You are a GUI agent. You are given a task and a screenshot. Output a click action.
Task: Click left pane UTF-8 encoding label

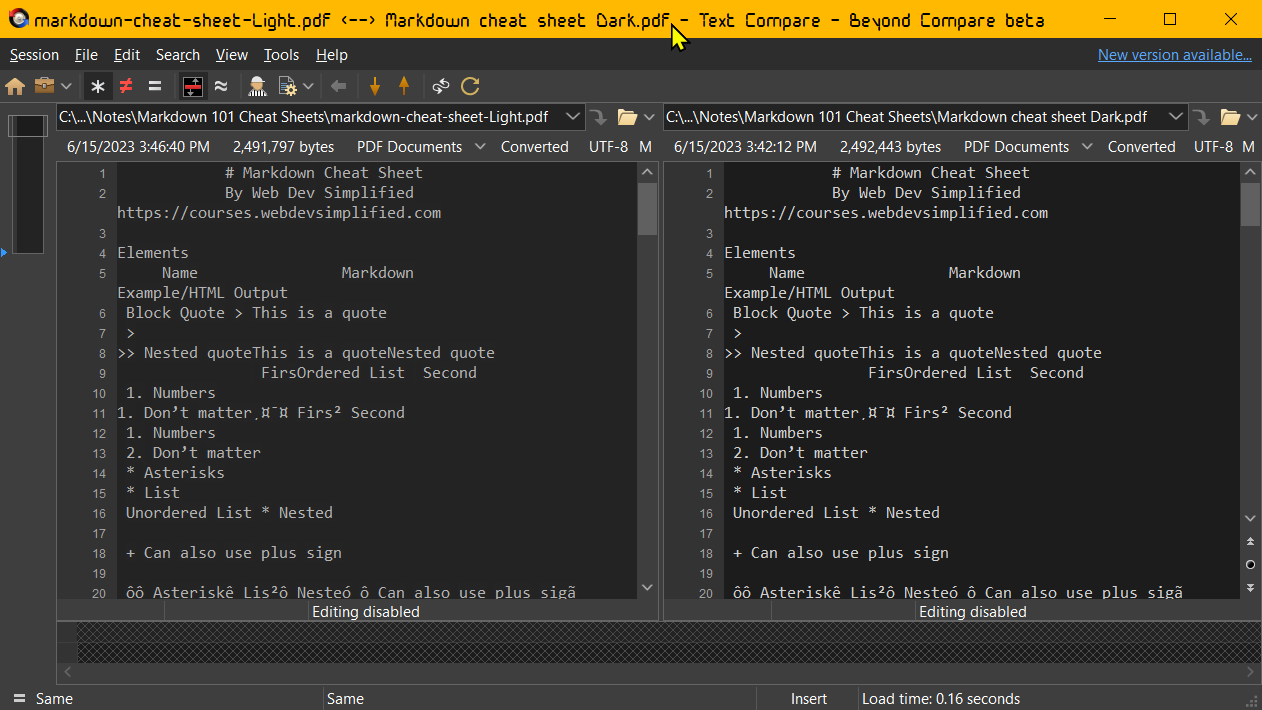pyautogui.click(x=608, y=147)
